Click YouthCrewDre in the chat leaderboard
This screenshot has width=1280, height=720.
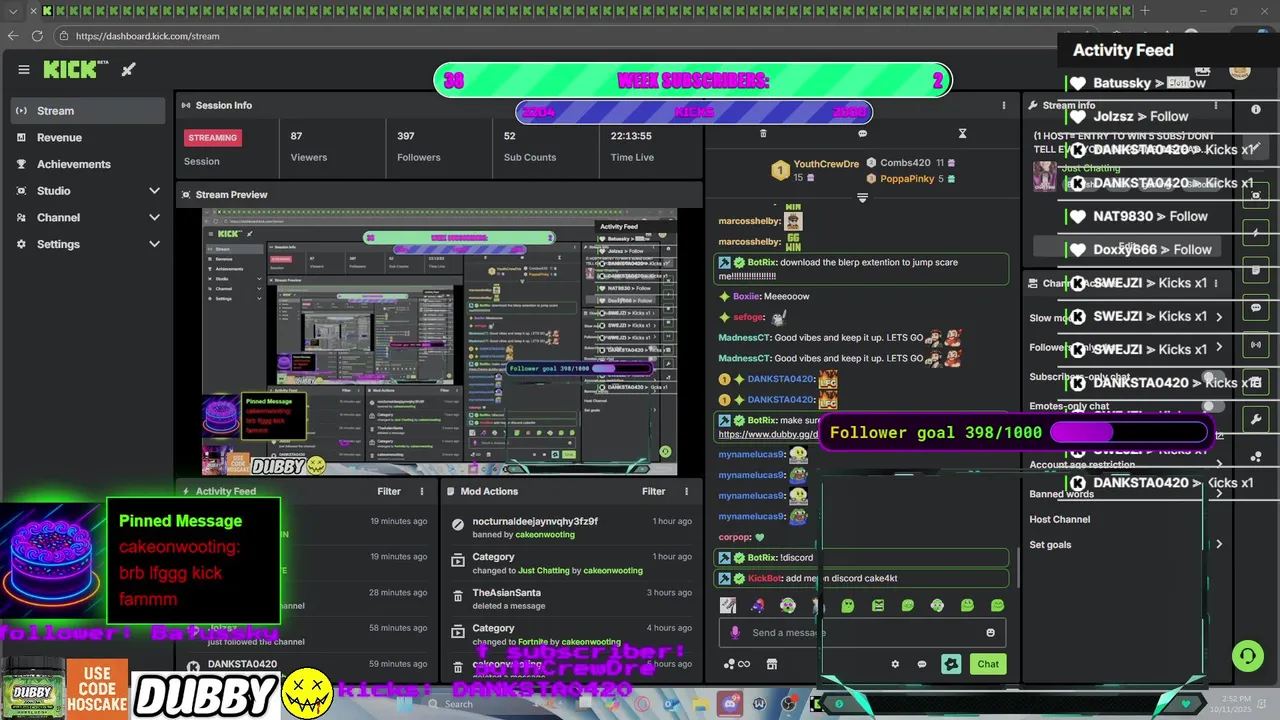(826, 164)
